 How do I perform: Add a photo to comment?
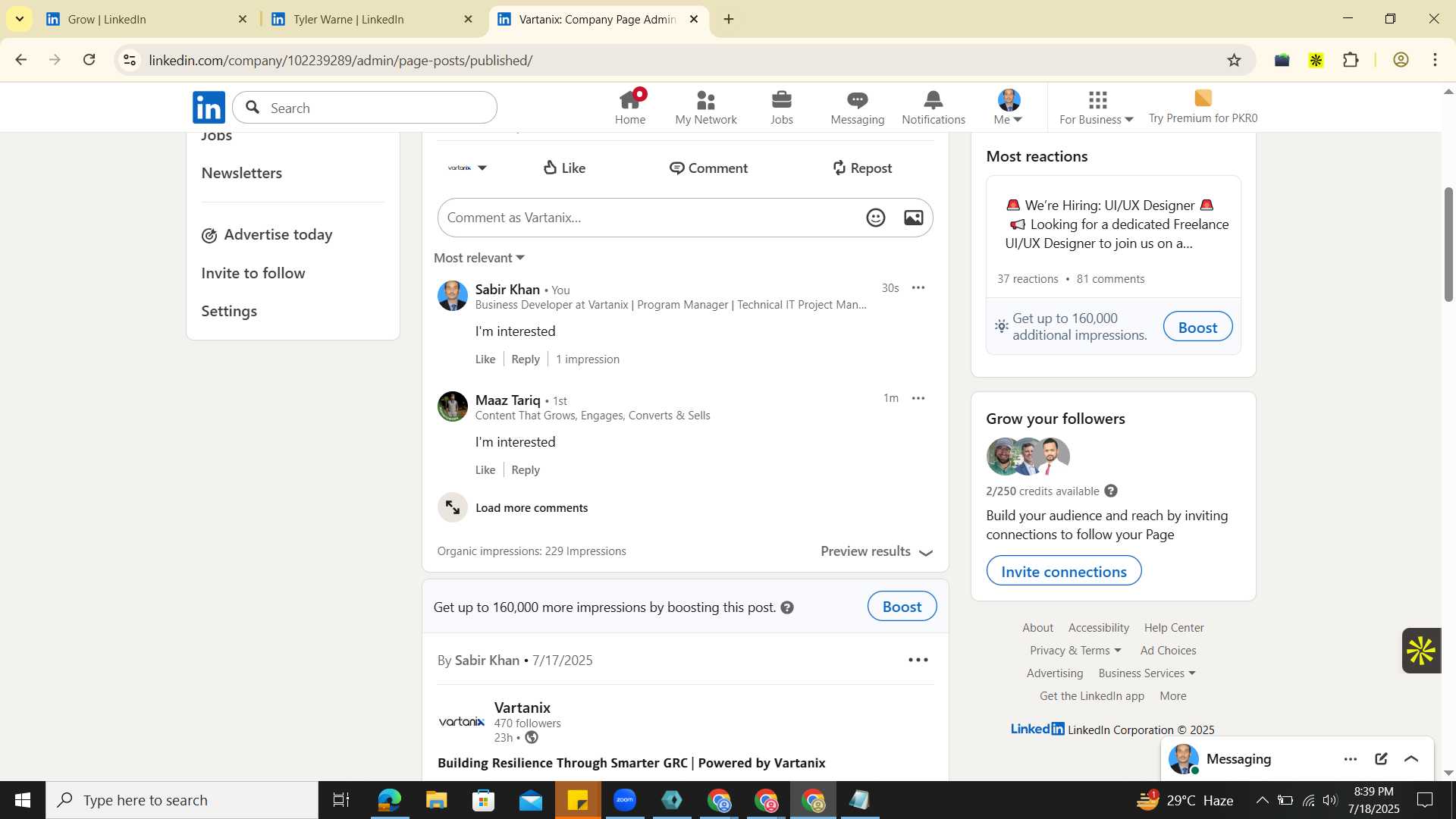tap(914, 218)
